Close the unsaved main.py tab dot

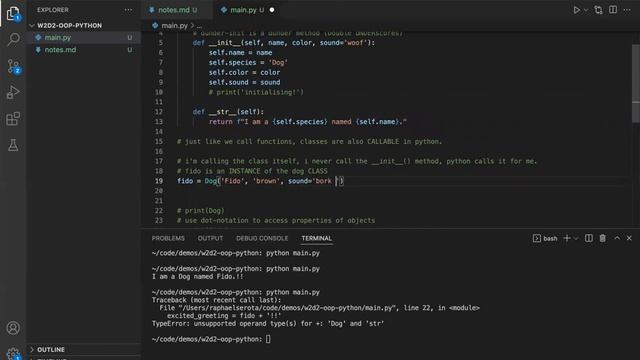272,10
